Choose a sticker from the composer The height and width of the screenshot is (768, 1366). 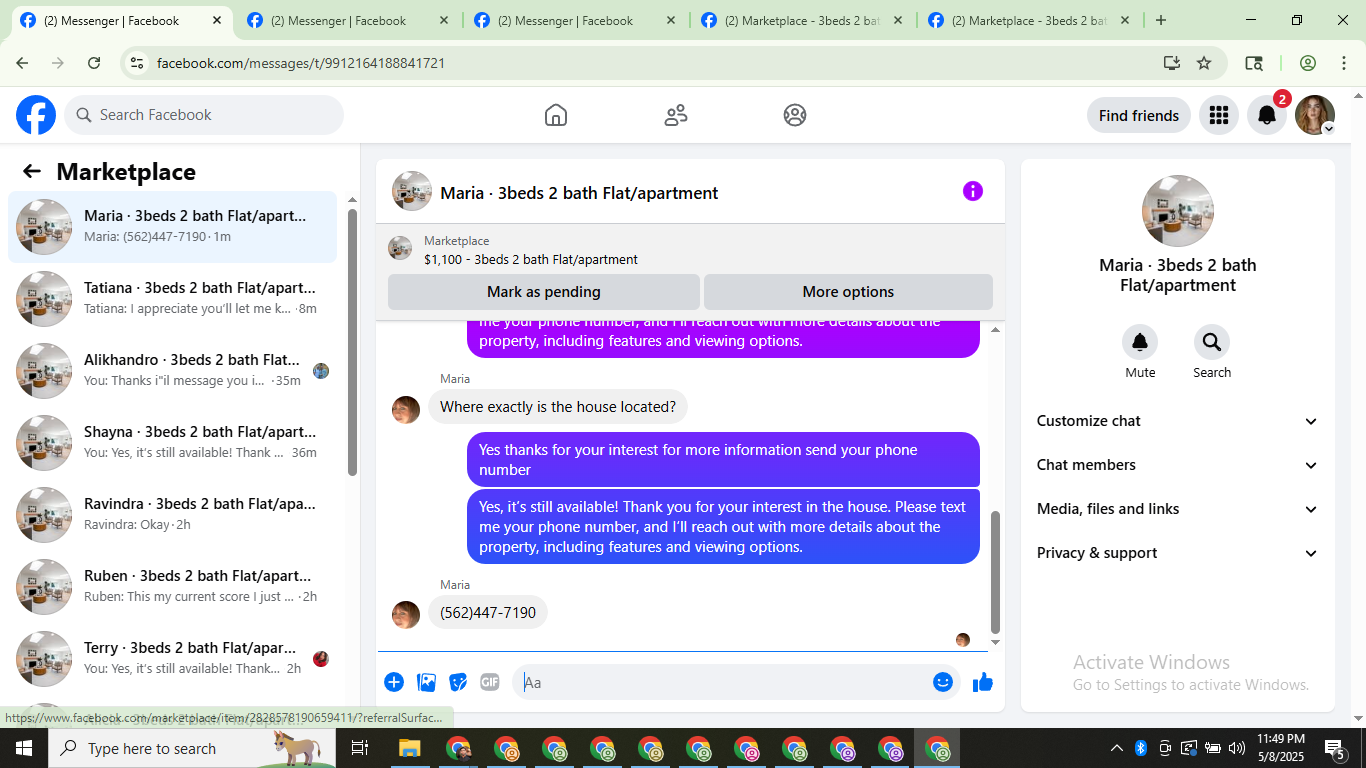pyautogui.click(x=458, y=682)
